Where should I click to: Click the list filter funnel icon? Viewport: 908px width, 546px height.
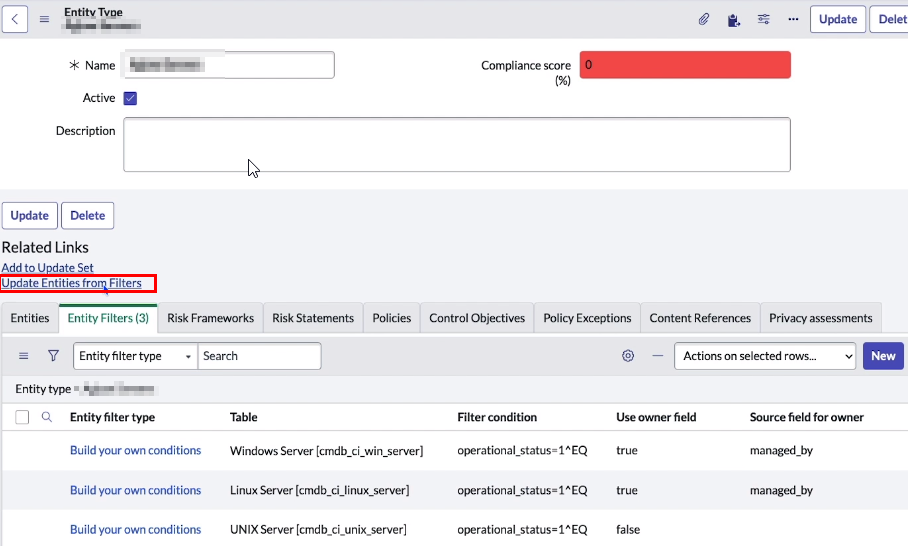point(54,356)
